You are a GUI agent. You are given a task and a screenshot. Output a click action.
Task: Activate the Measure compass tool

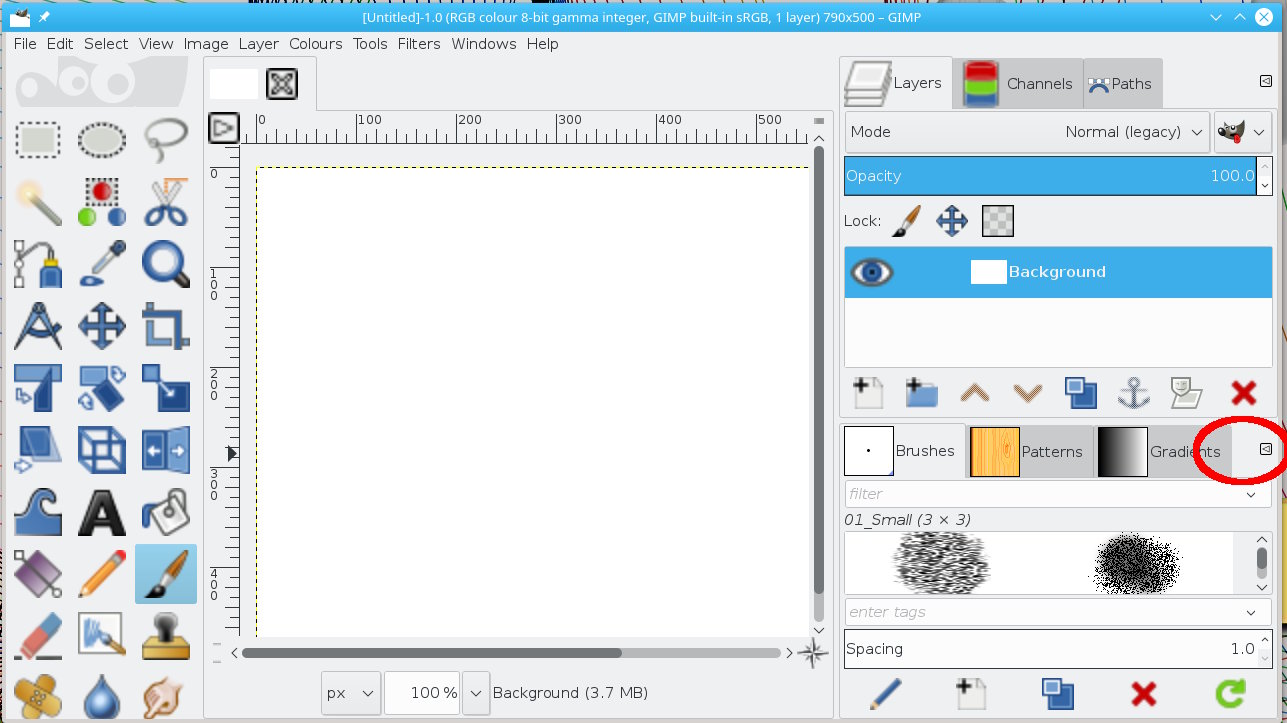pyautogui.click(x=39, y=326)
